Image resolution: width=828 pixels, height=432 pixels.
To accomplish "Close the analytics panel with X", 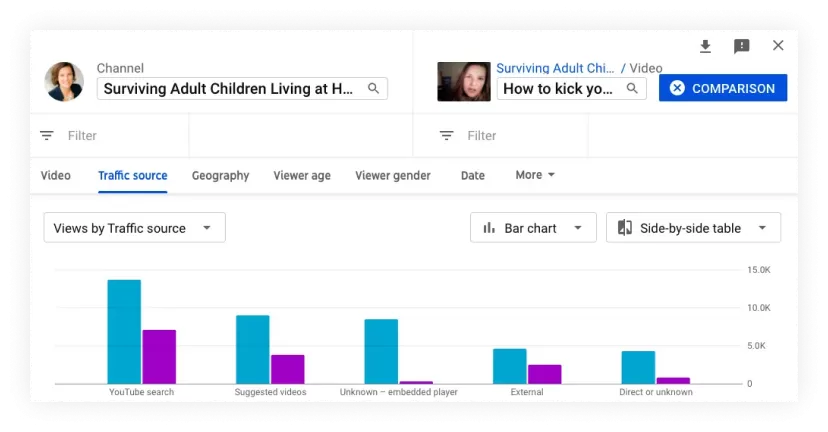I will click(x=778, y=46).
